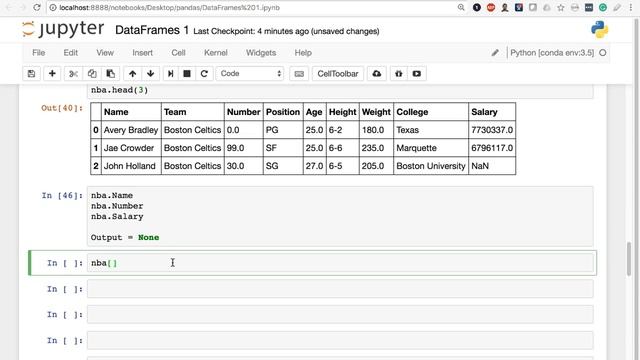Open the cell type Code dropdown
Screen dimensions: 640x360
click(x=250, y=74)
